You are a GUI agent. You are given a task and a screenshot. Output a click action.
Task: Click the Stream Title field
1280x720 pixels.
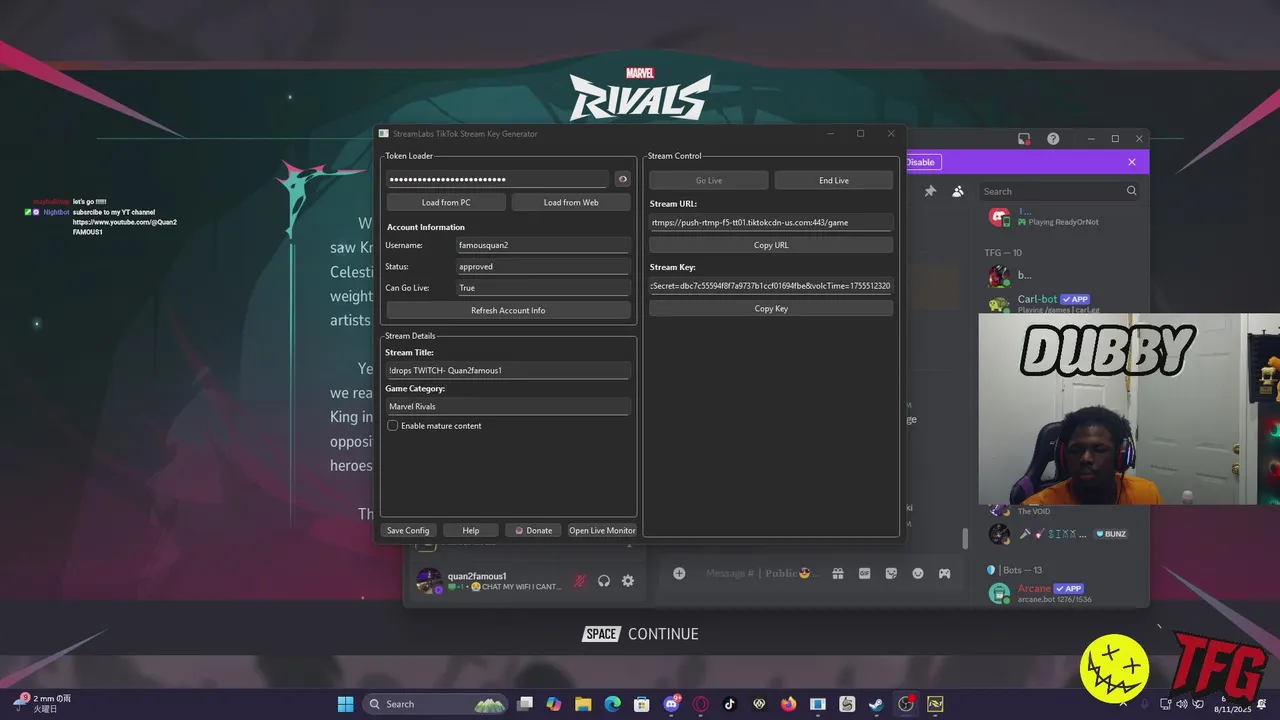[508, 370]
